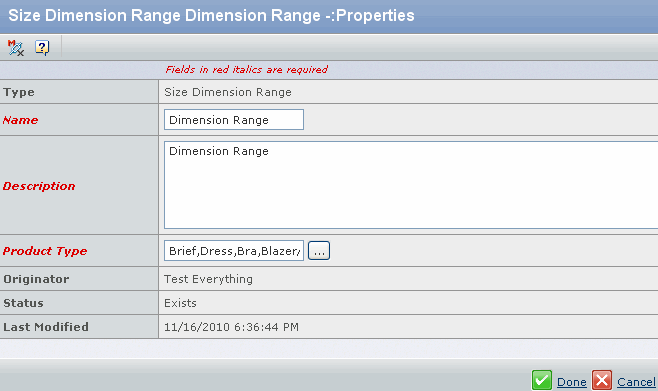Open the Product Type chooser ellipsis button
This screenshot has height=391, width=658.
click(319, 250)
